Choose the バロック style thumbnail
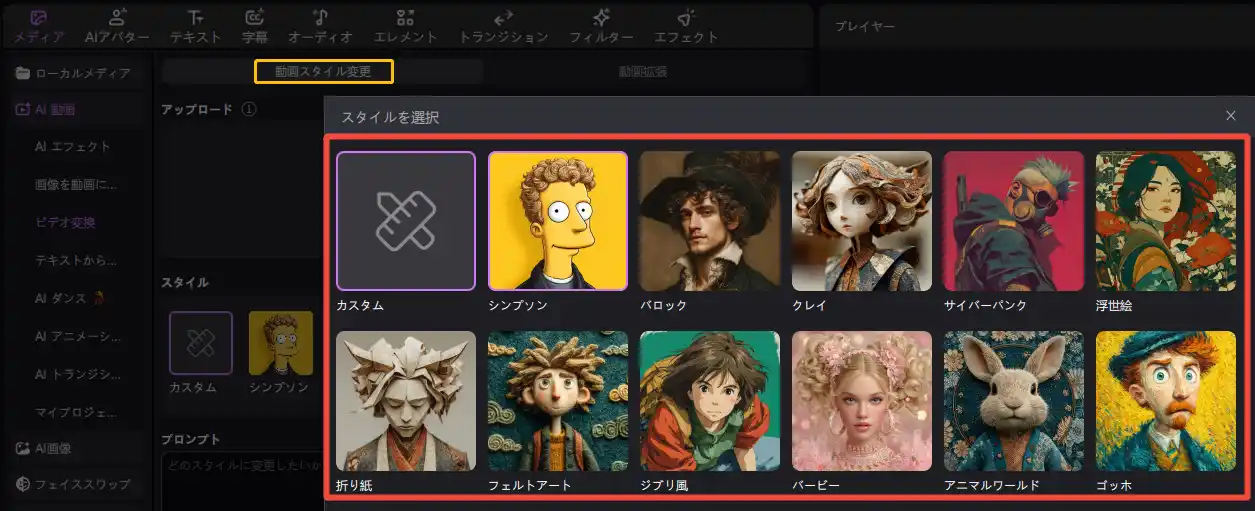The image size is (1255, 511). click(710, 221)
